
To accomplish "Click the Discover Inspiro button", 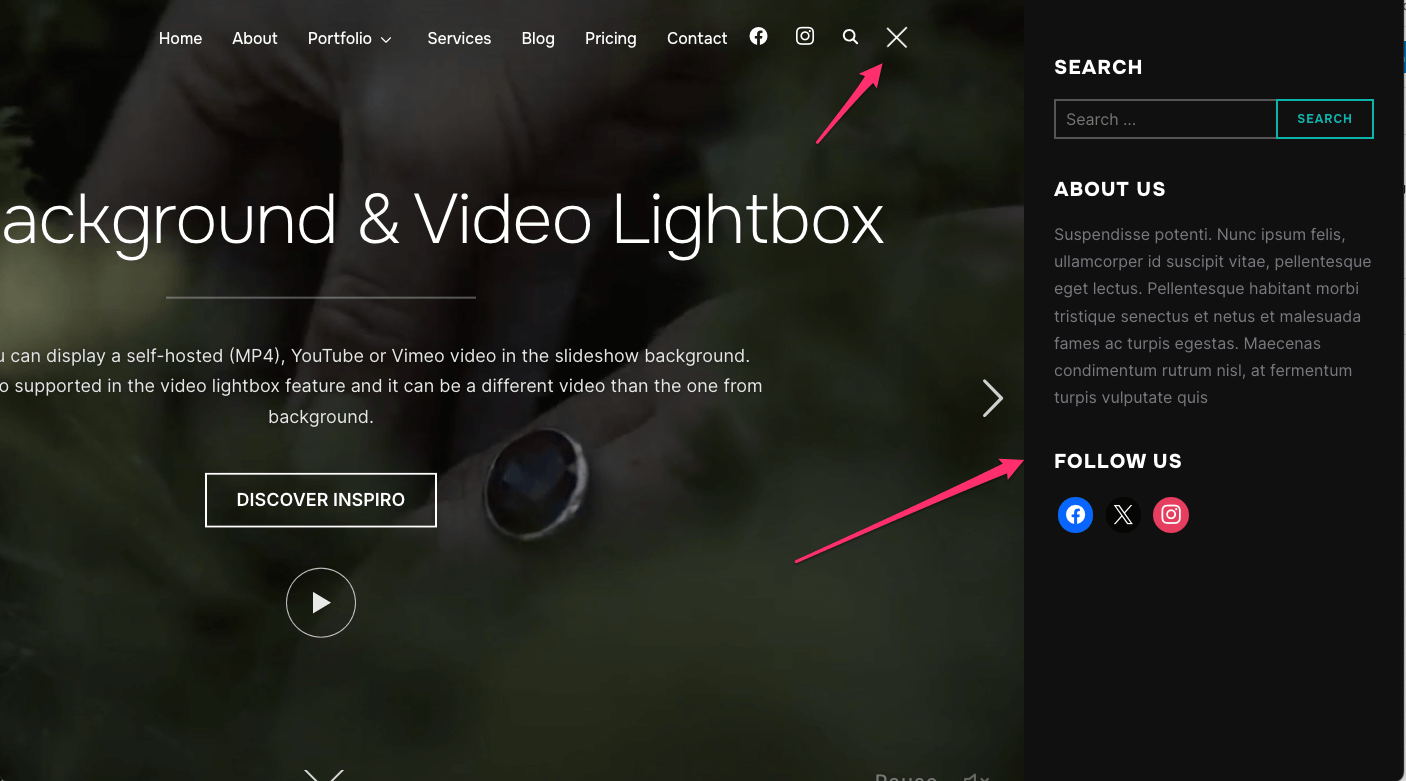I will click(x=321, y=500).
